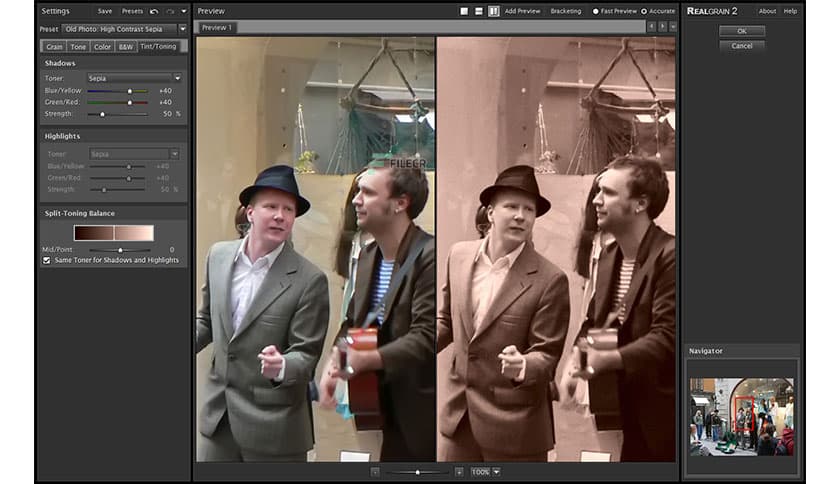
Task: Open the 100% zoom level dropdown
Action: point(496,472)
